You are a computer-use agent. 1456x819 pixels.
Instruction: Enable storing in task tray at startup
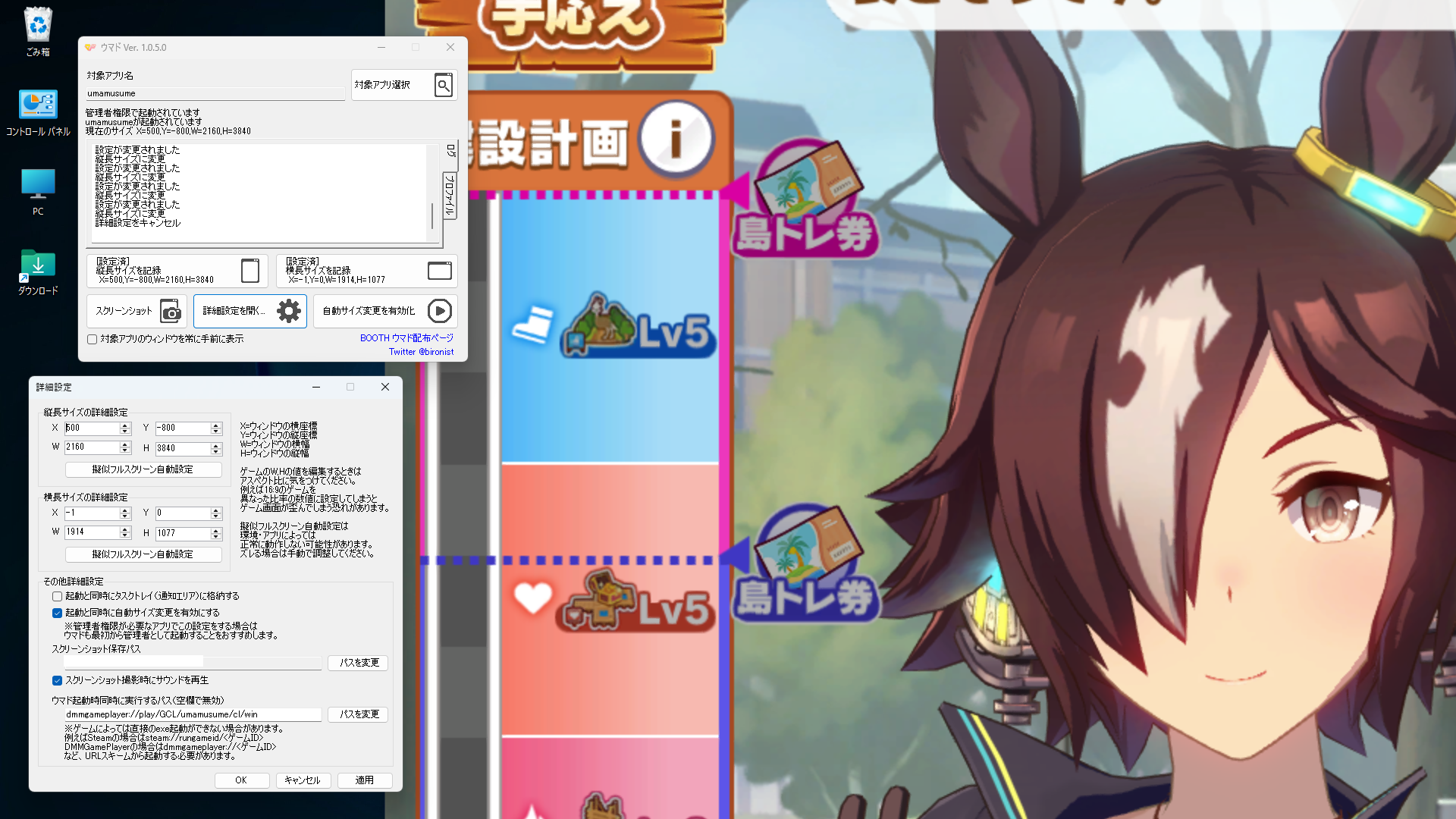(x=57, y=597)
